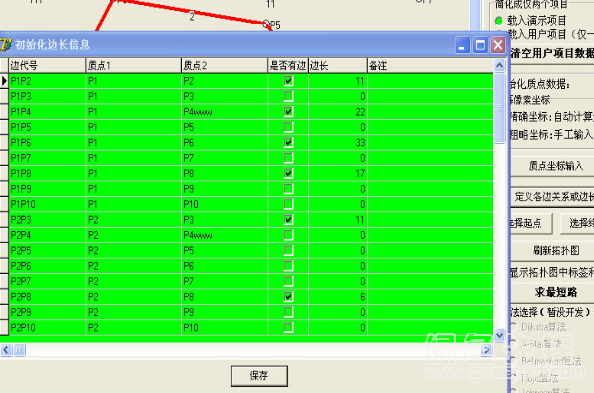The width and height of the screenshot is (594, 393).
Task: Check the edge checkbox for row P1P10
Action: pyautogui.click(x=288, y=204)
